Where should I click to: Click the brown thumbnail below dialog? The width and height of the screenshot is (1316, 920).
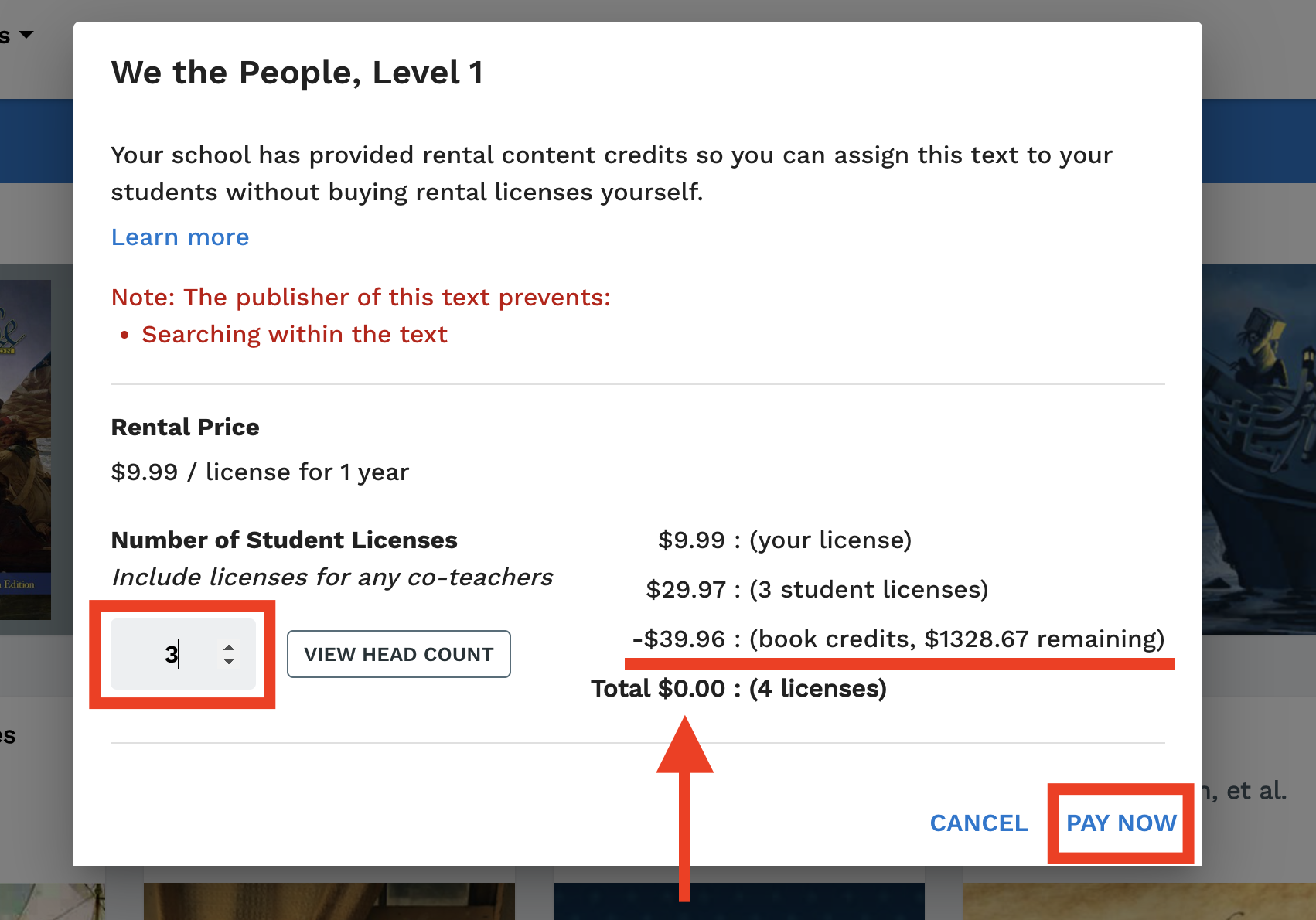(329, 901)
